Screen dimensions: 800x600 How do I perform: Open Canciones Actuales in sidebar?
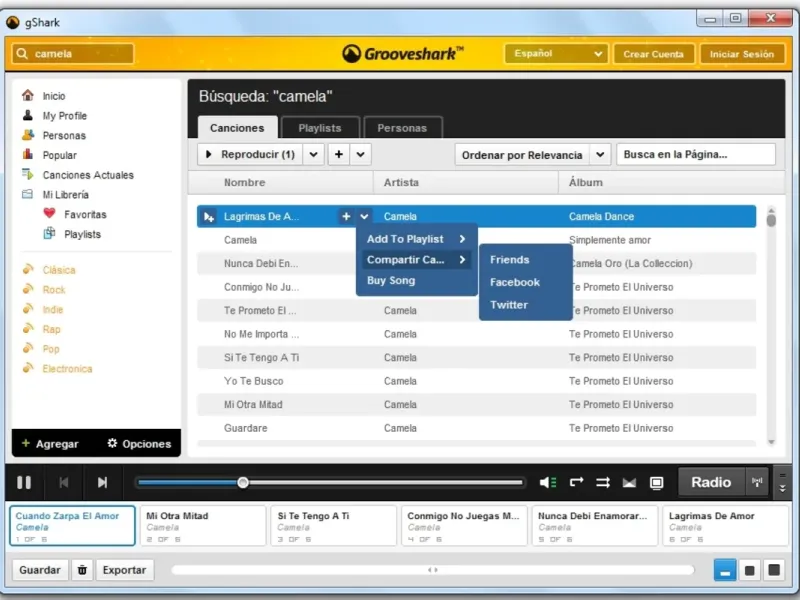click(x=88, y=175)
